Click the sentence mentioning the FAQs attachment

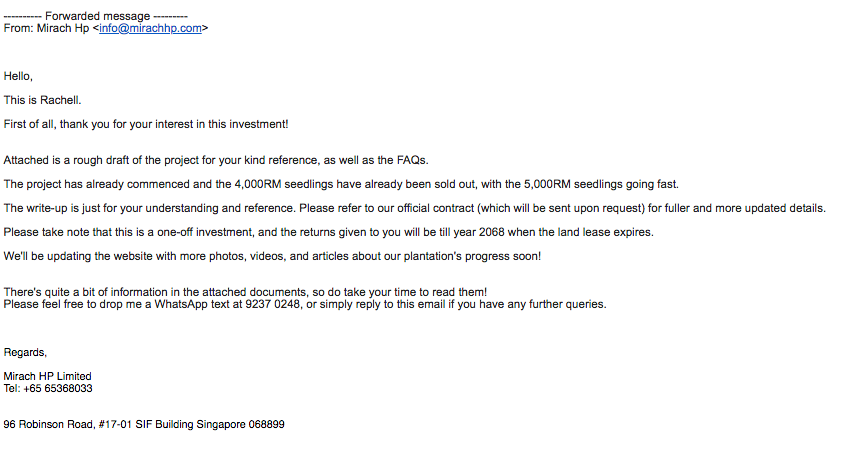[216, 160]
